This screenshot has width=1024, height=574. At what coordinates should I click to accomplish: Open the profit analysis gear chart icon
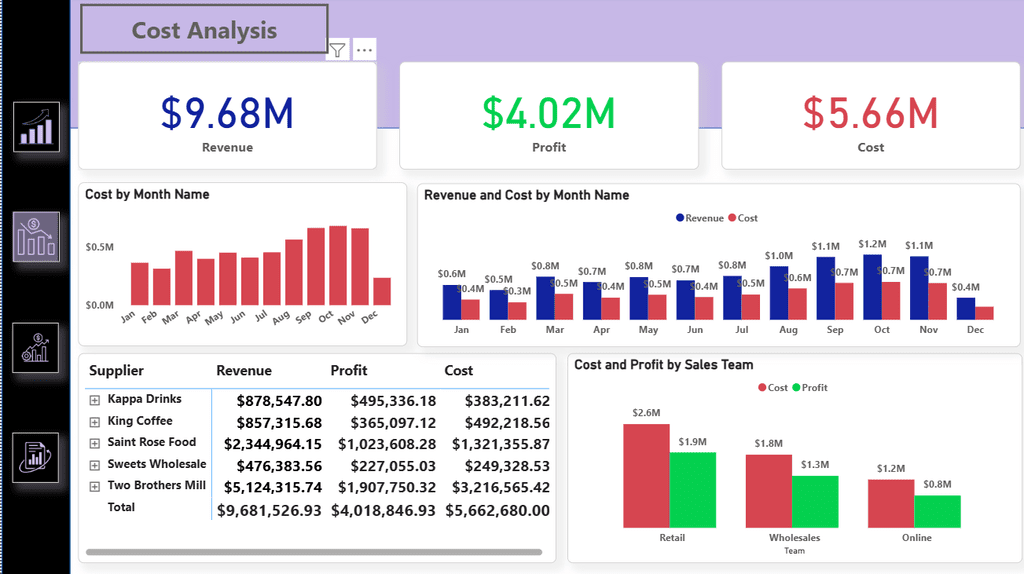(35, 347)
